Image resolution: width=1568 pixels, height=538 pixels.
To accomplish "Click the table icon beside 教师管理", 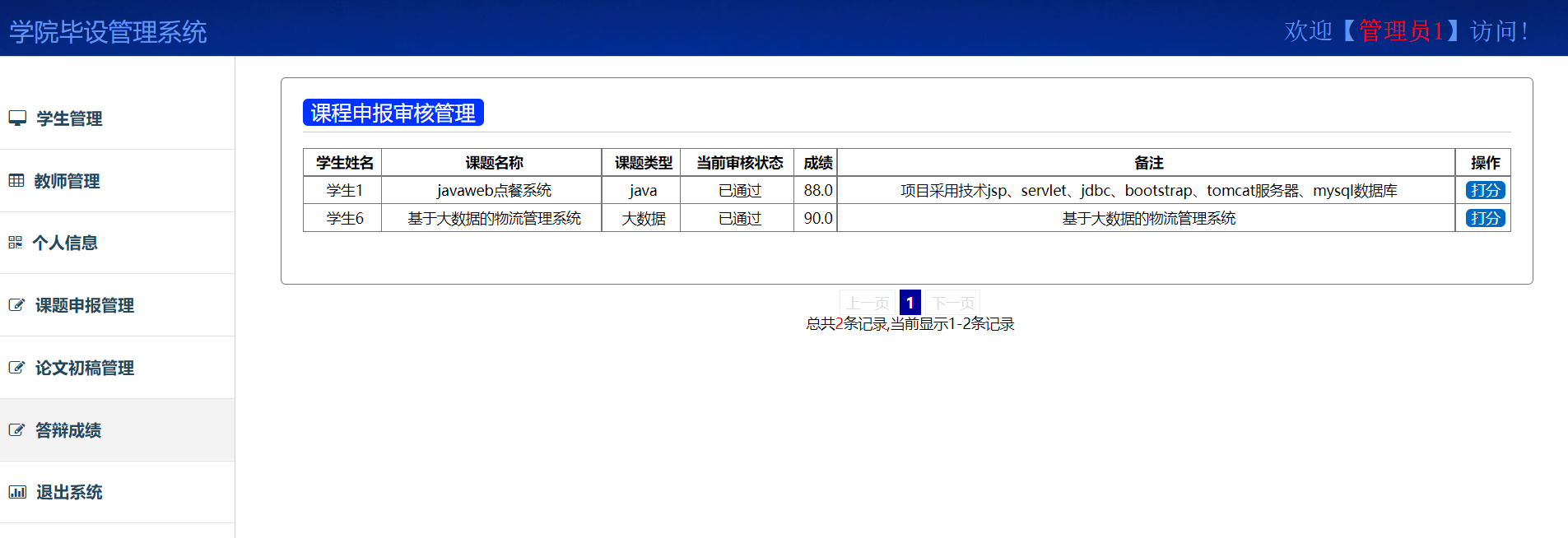I will coord(16,181).
